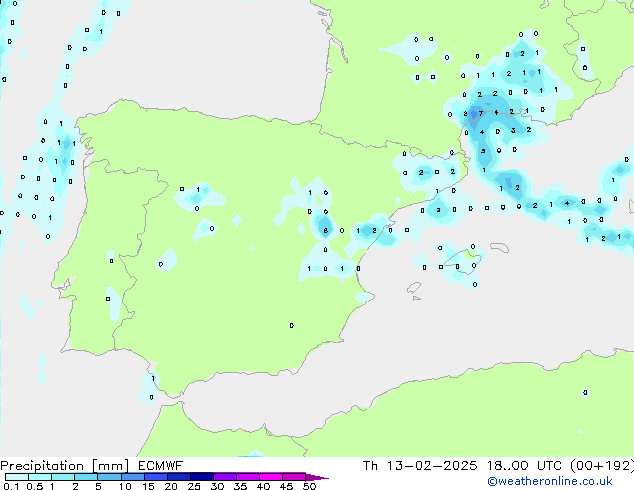Viewport: 634px width, 490px height.
Task: Click the 25–30 mm dark blue swatch
Action: [202, 477]
